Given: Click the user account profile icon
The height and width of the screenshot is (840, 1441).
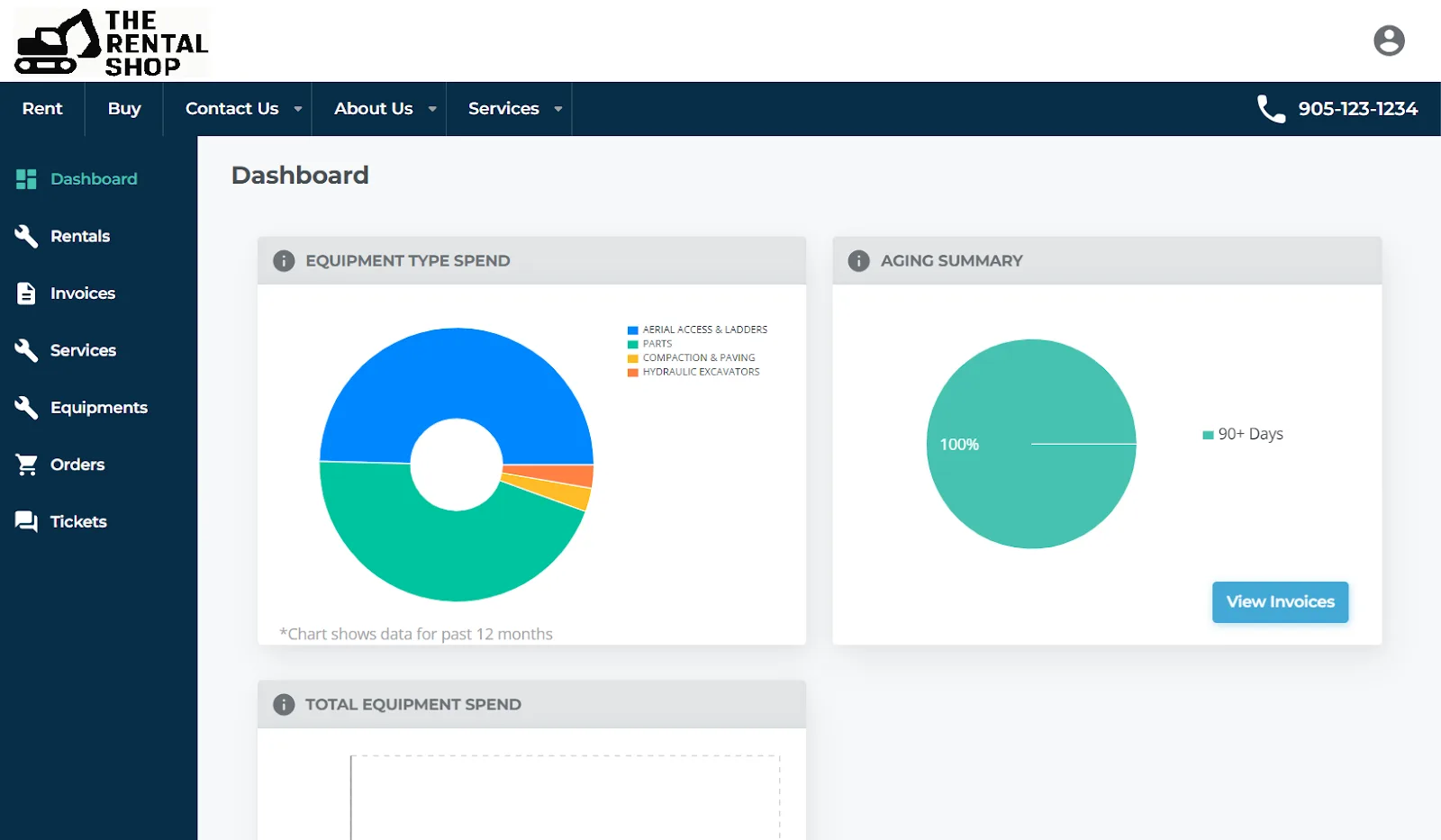Looking at the screenshot, I should [1388, 41].
